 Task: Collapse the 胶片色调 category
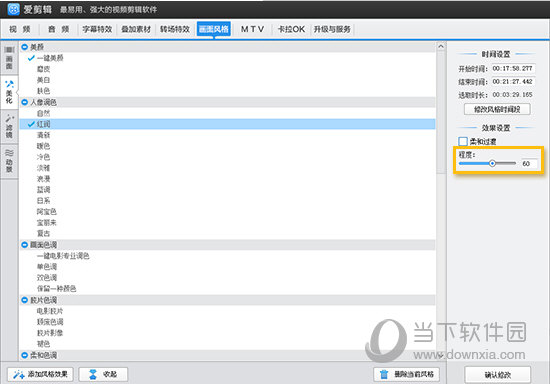(x=25, y=300)
